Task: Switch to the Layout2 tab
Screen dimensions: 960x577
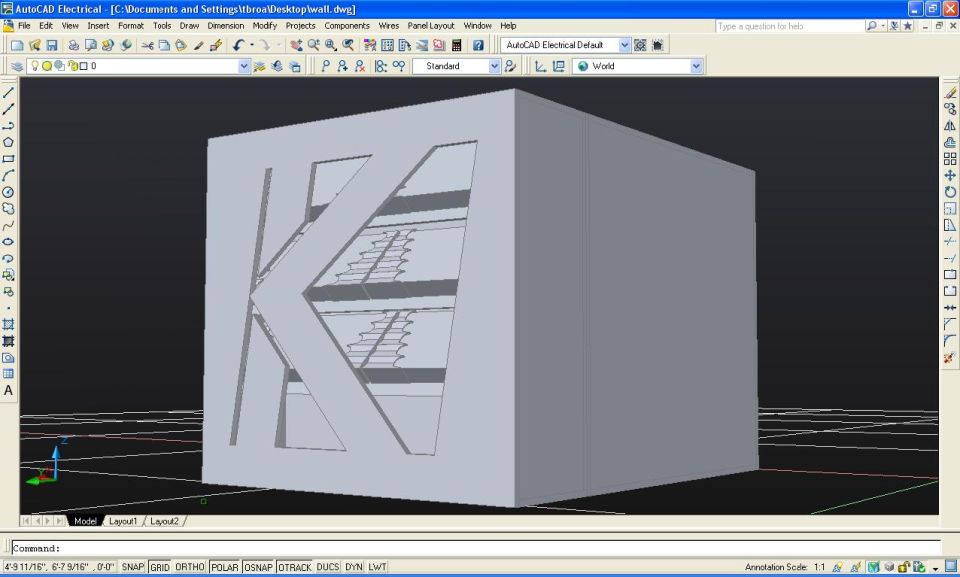Action: click(x=164, y=521)
